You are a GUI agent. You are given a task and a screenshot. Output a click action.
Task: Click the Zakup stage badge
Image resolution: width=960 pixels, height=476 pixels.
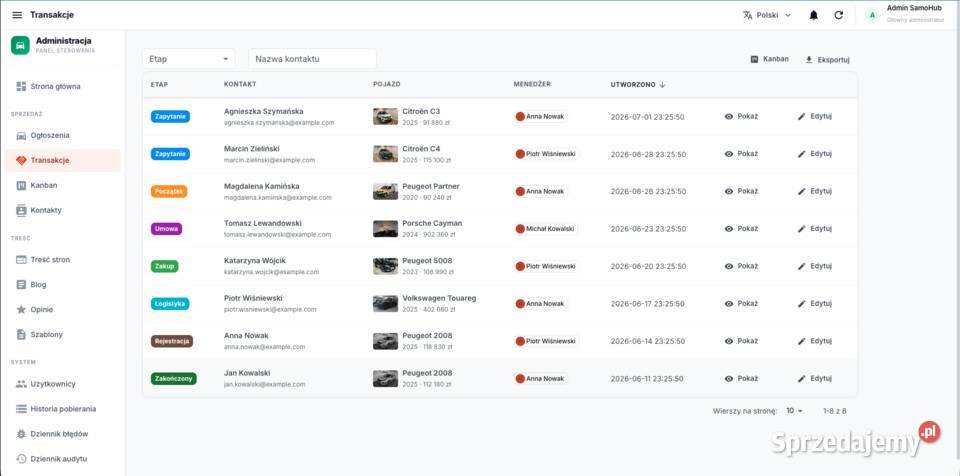click(164, 266)
